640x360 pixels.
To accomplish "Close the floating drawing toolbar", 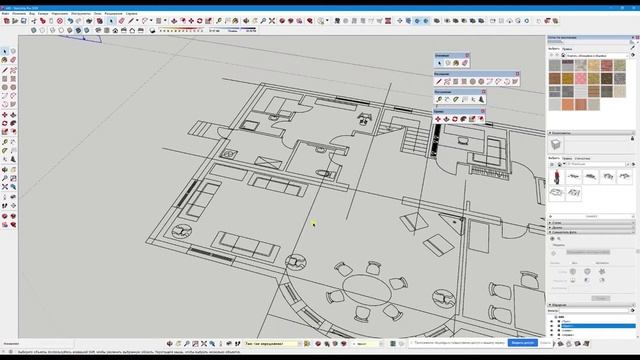I will pos(517,74).
